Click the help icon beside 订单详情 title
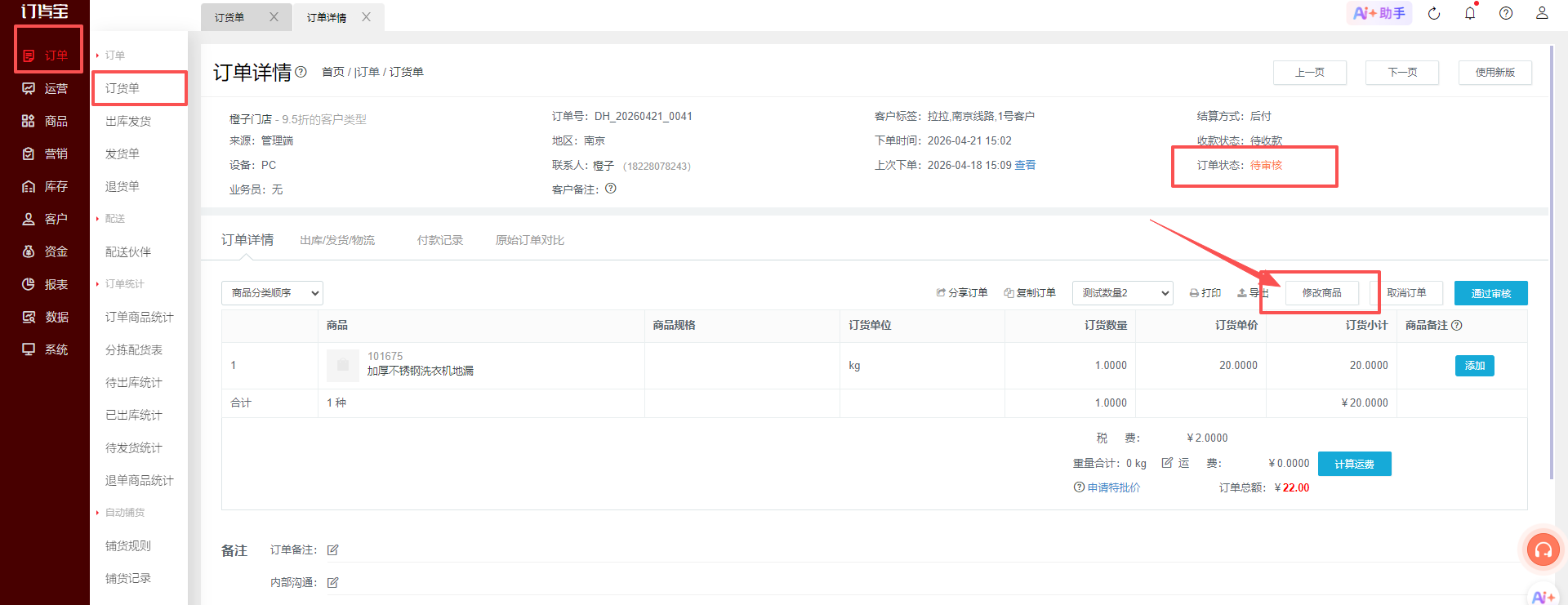1568x605 pixels. [x=301, y=72]
